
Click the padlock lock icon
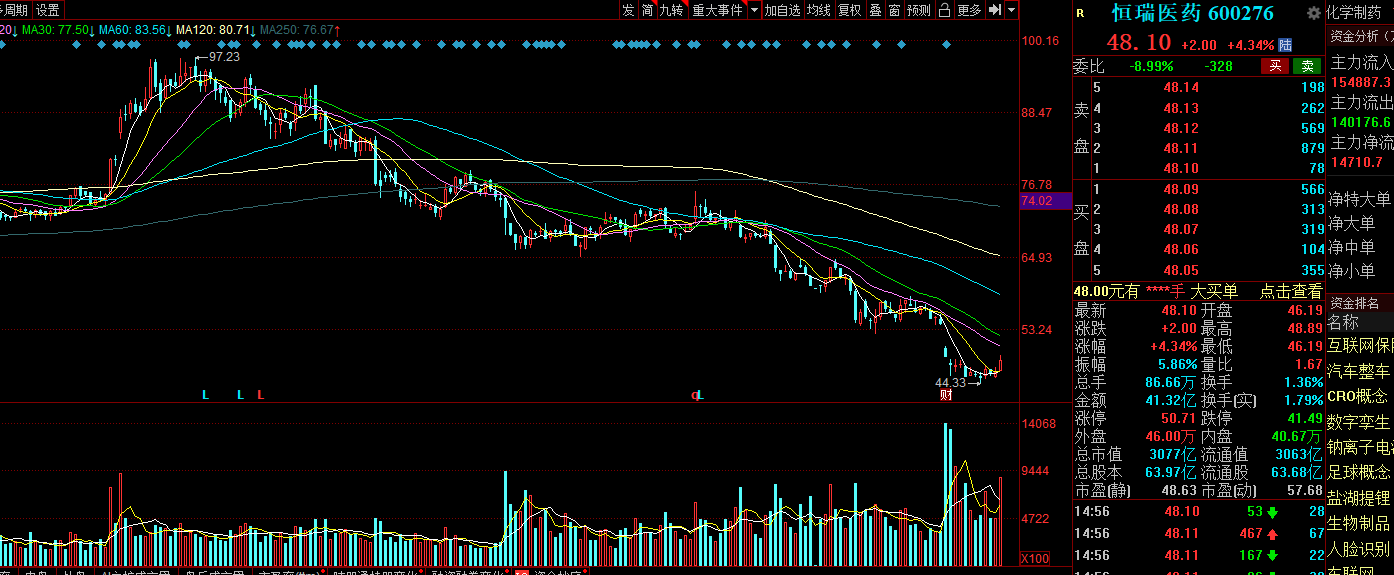point(944,10)
